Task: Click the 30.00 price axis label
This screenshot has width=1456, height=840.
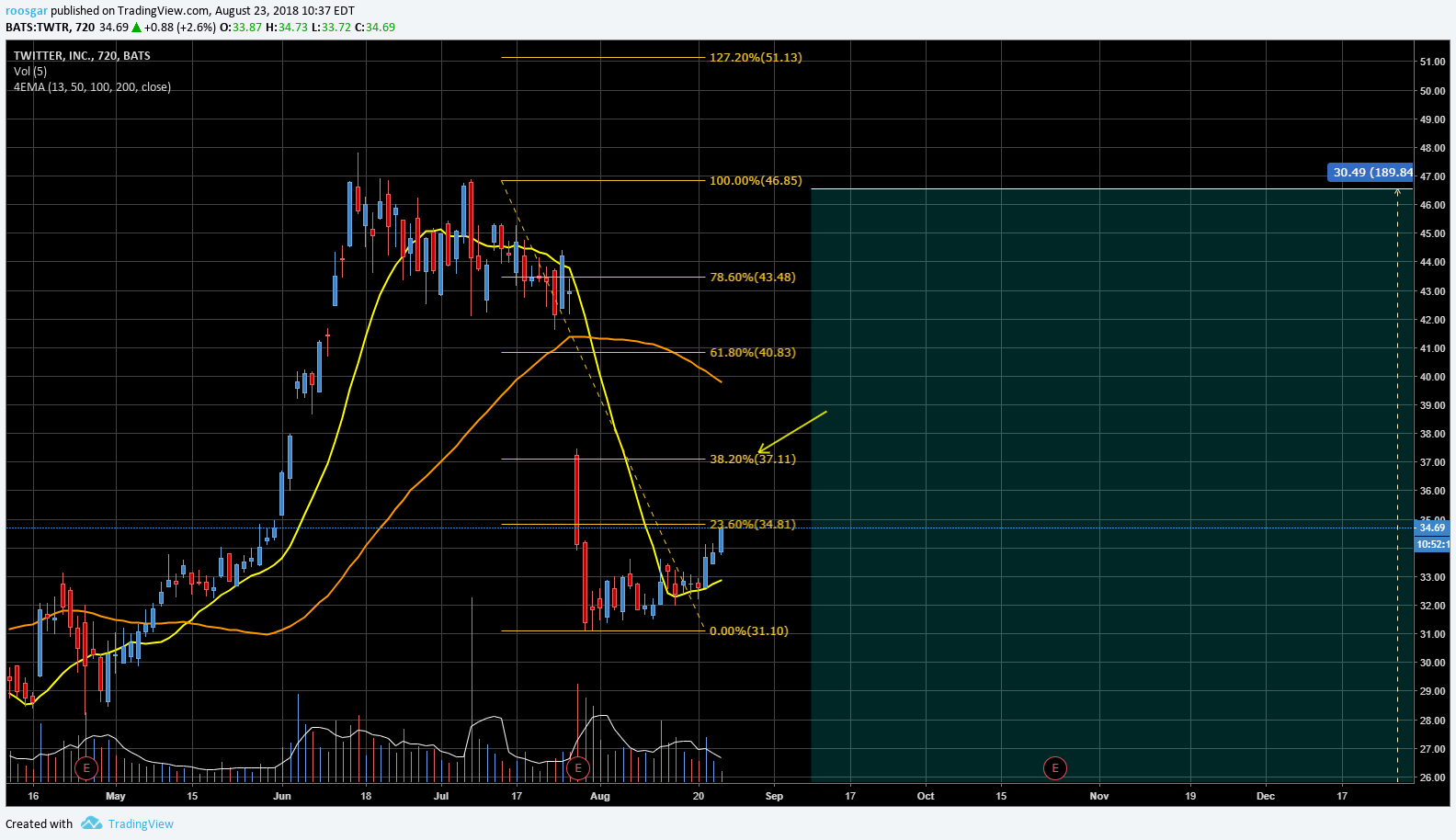Action: (1432, 663)
